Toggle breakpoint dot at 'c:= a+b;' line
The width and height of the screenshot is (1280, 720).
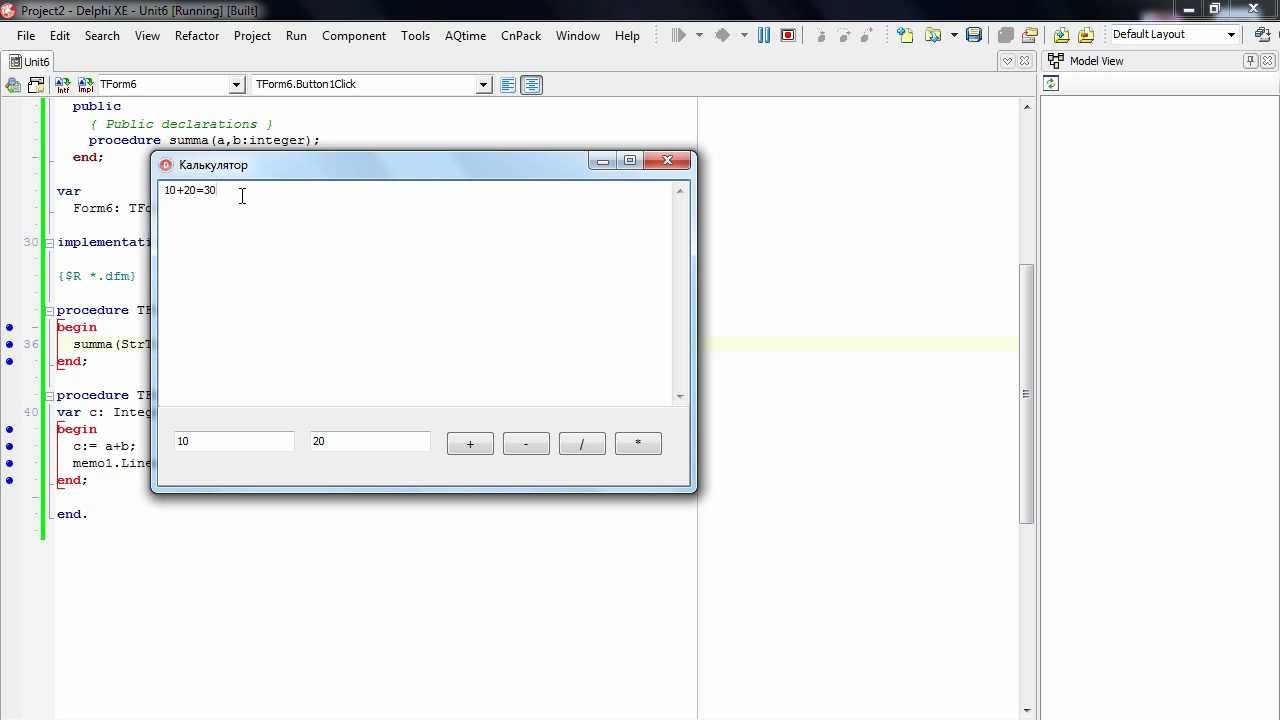[x=10, y=446]
